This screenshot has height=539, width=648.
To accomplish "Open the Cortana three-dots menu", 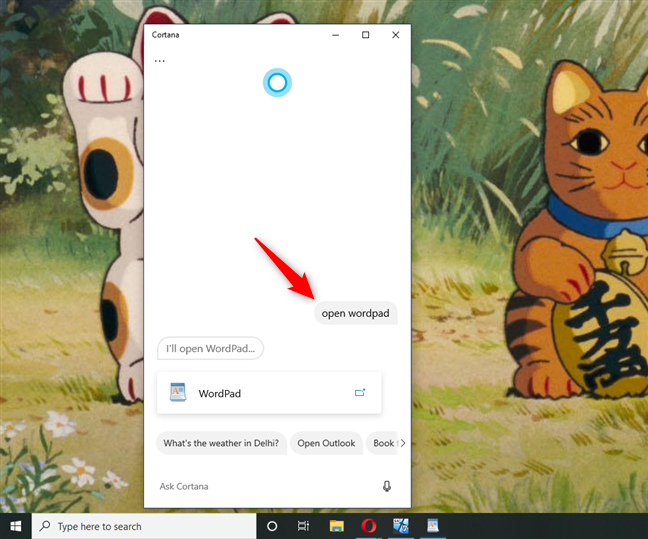I will point(160,61).
